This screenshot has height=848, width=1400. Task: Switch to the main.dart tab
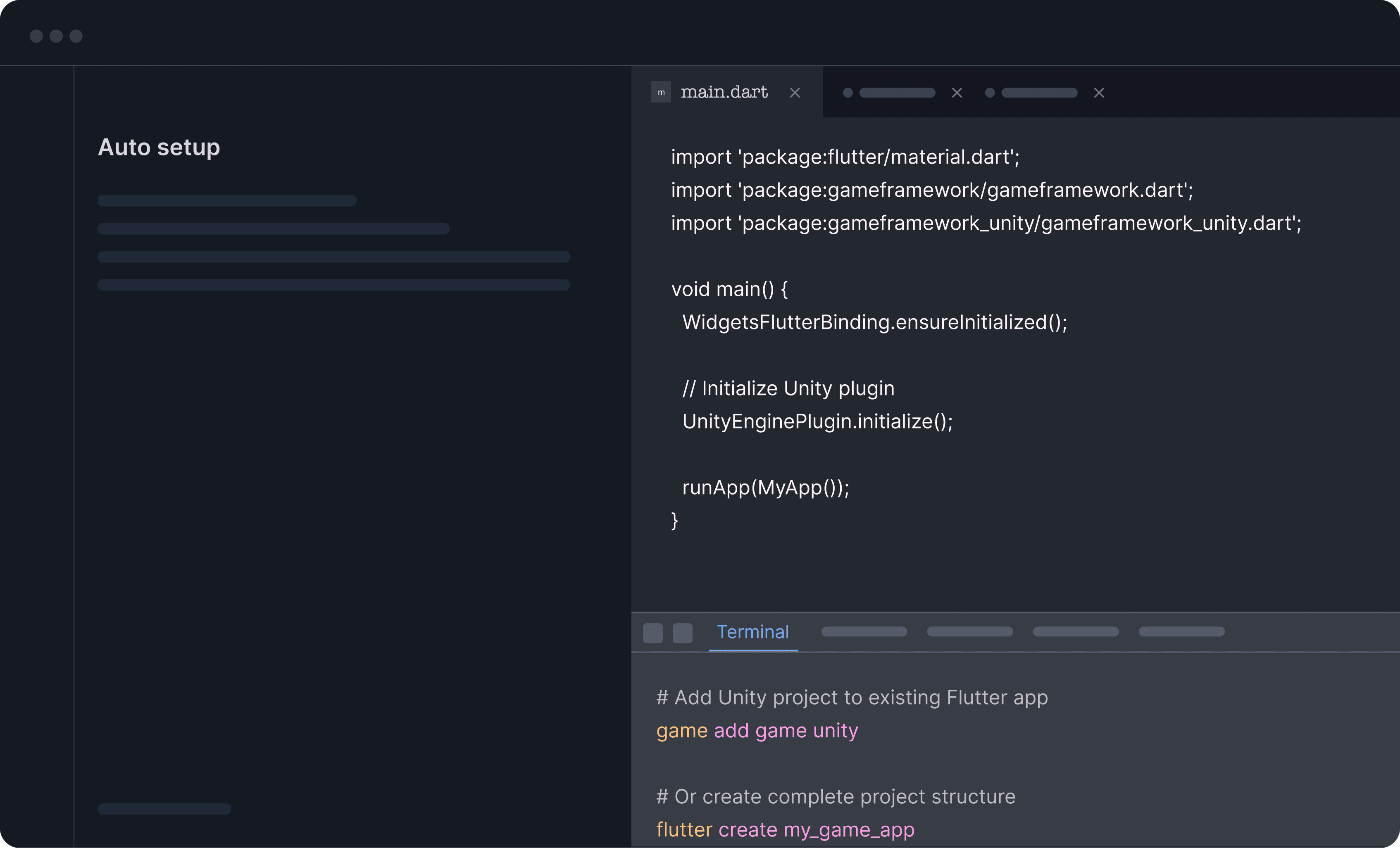pos(724,92)
